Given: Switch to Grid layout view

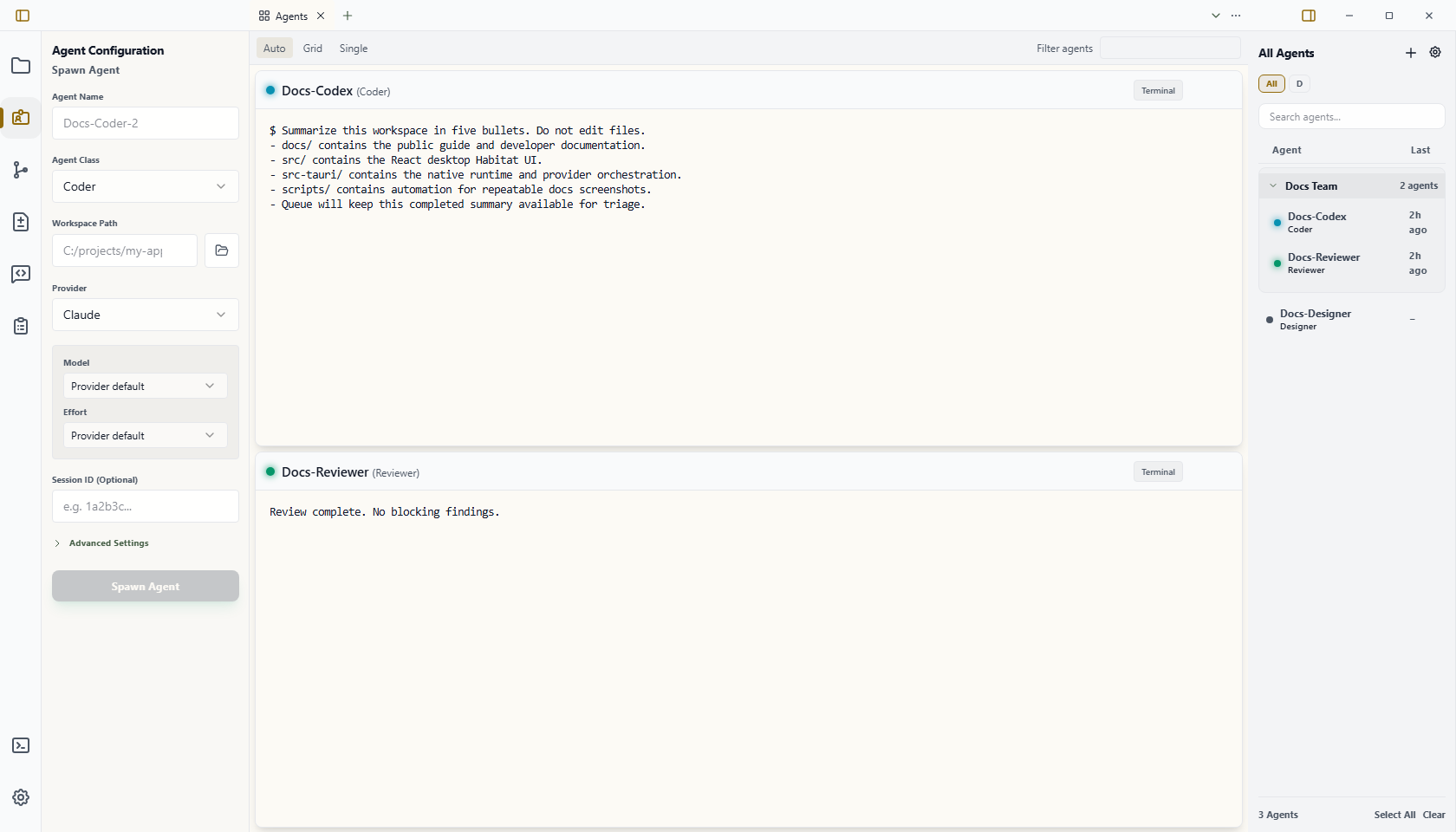Looking at the screenshot, I should [x=313, y=49].
